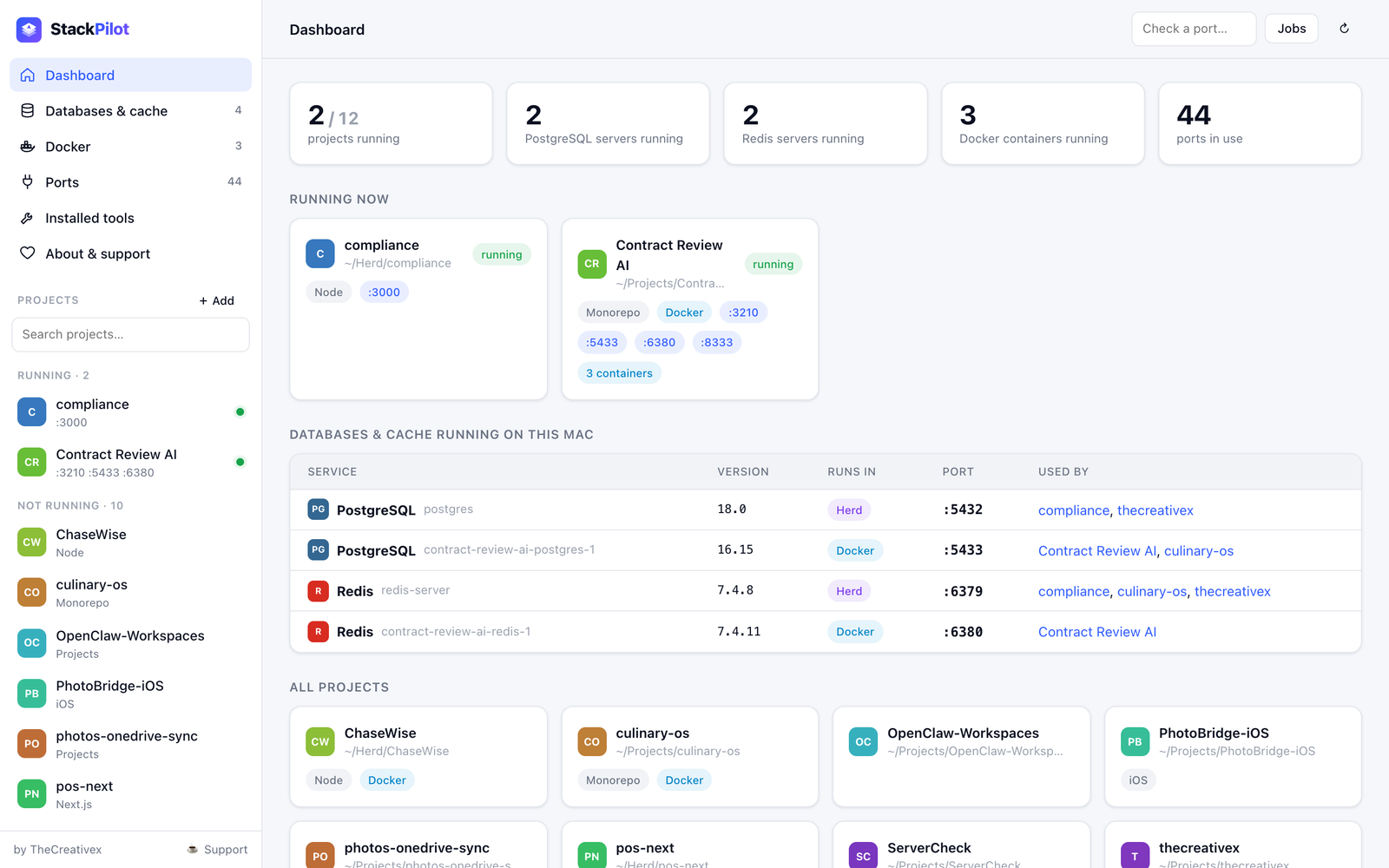Click the Jobs button
Screen dimensions: 1389x868
click(1292, 29)
